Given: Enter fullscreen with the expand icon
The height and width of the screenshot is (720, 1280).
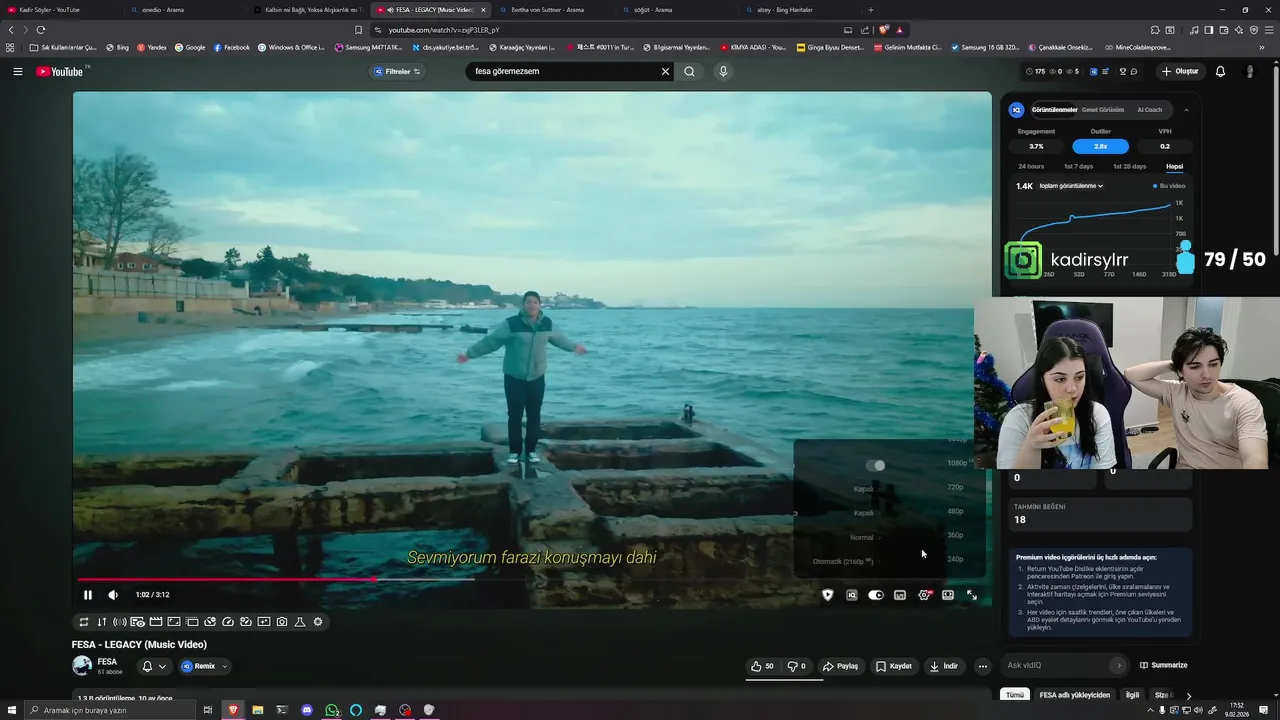Looking at the screenshot, I should click(972, 595).
